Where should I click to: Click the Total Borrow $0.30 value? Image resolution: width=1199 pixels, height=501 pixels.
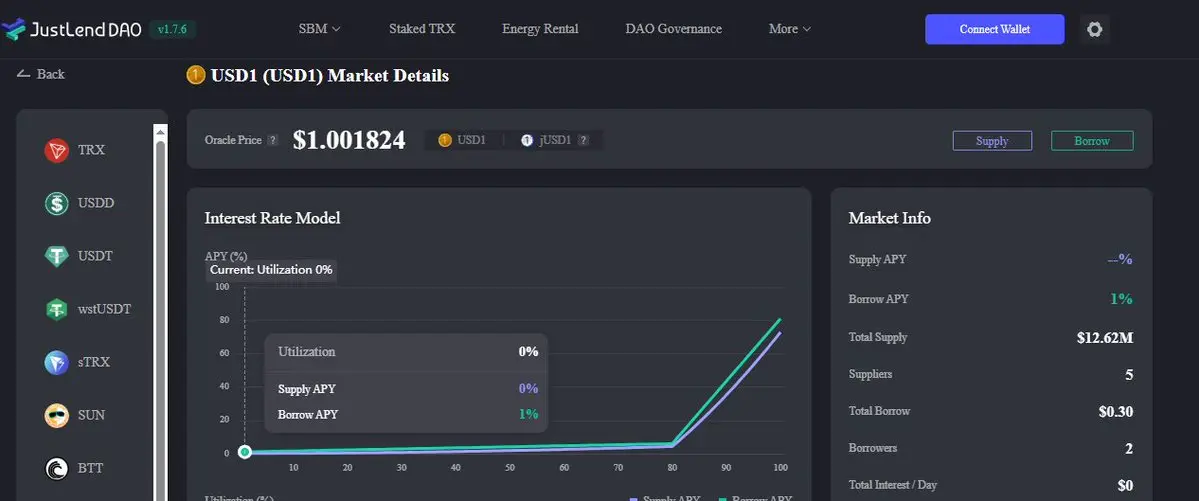pos(1116,412)
